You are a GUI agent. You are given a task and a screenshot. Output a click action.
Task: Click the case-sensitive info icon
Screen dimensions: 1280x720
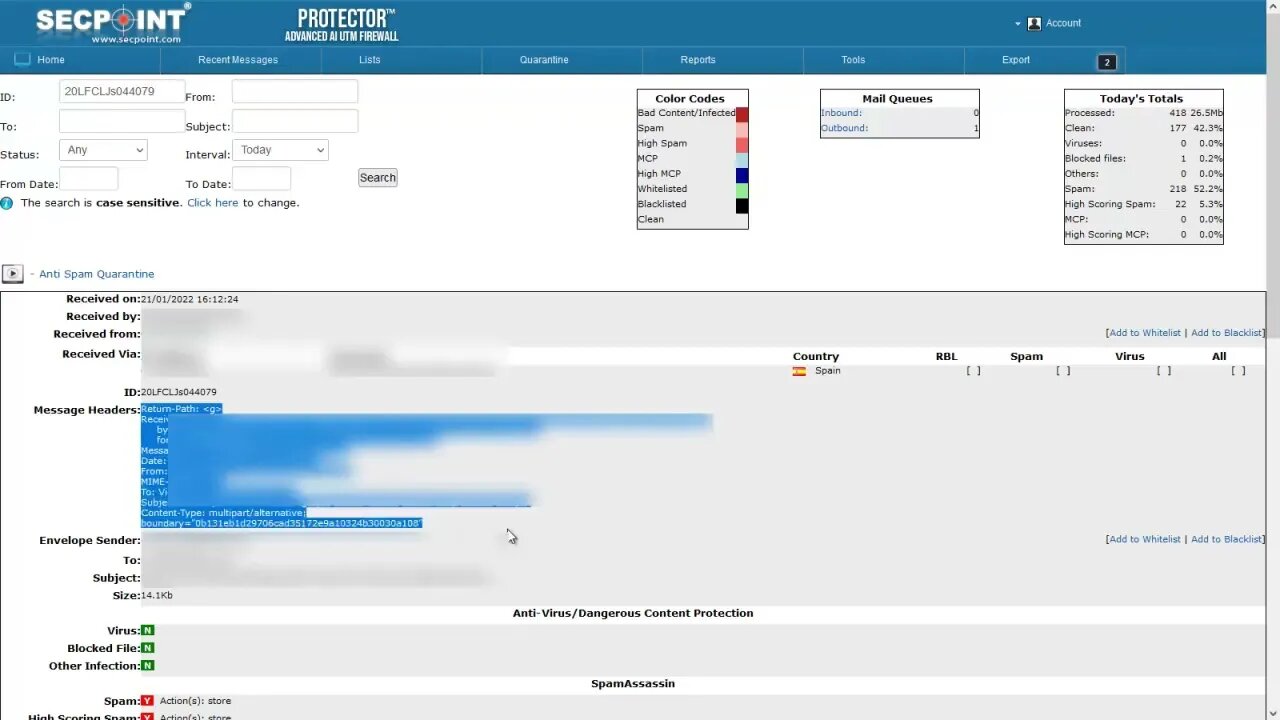(7, 203)
